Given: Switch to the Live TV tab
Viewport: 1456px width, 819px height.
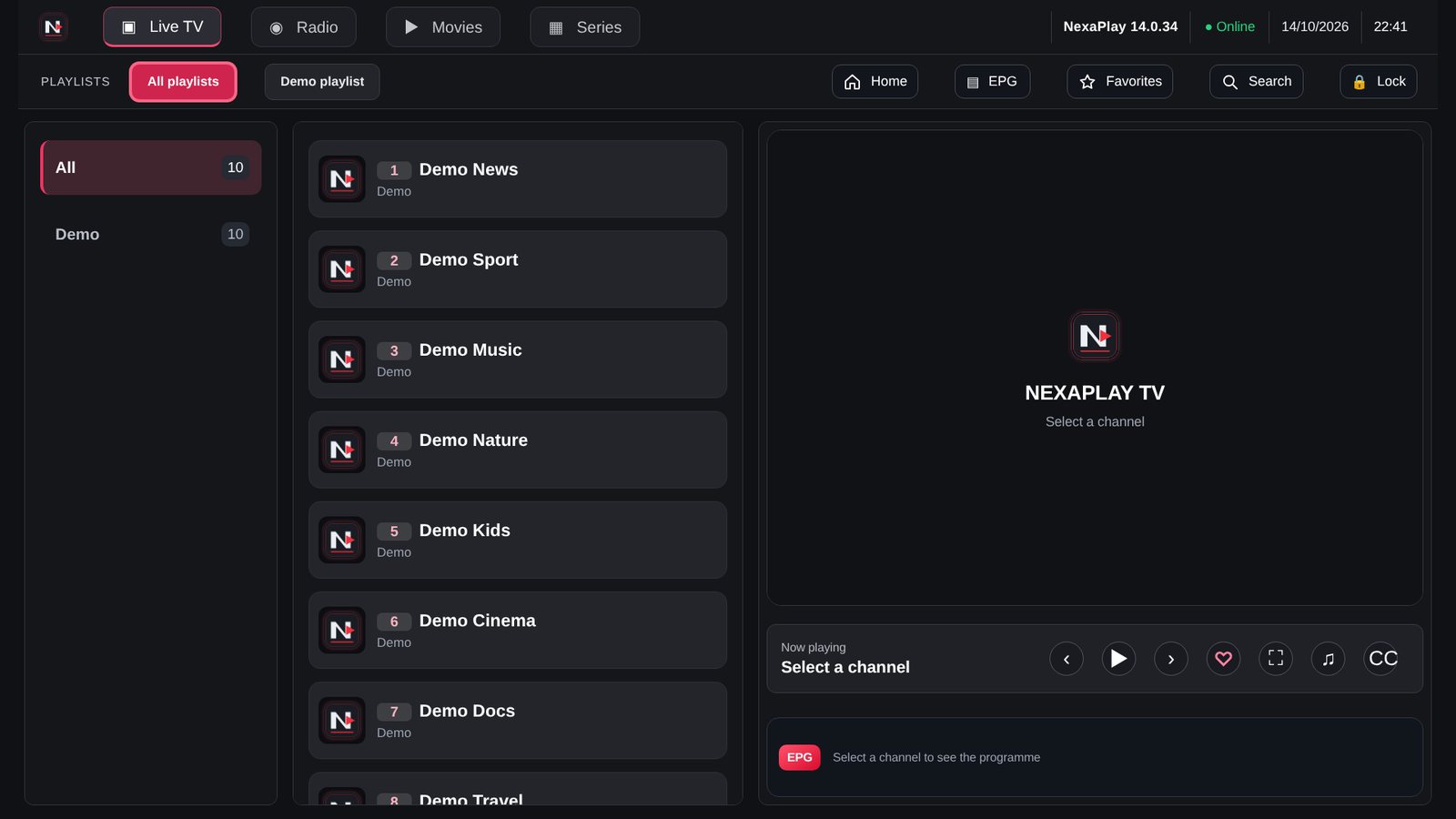Looking at the screenshot, I should pyautogui.click(x=162, y=27).
